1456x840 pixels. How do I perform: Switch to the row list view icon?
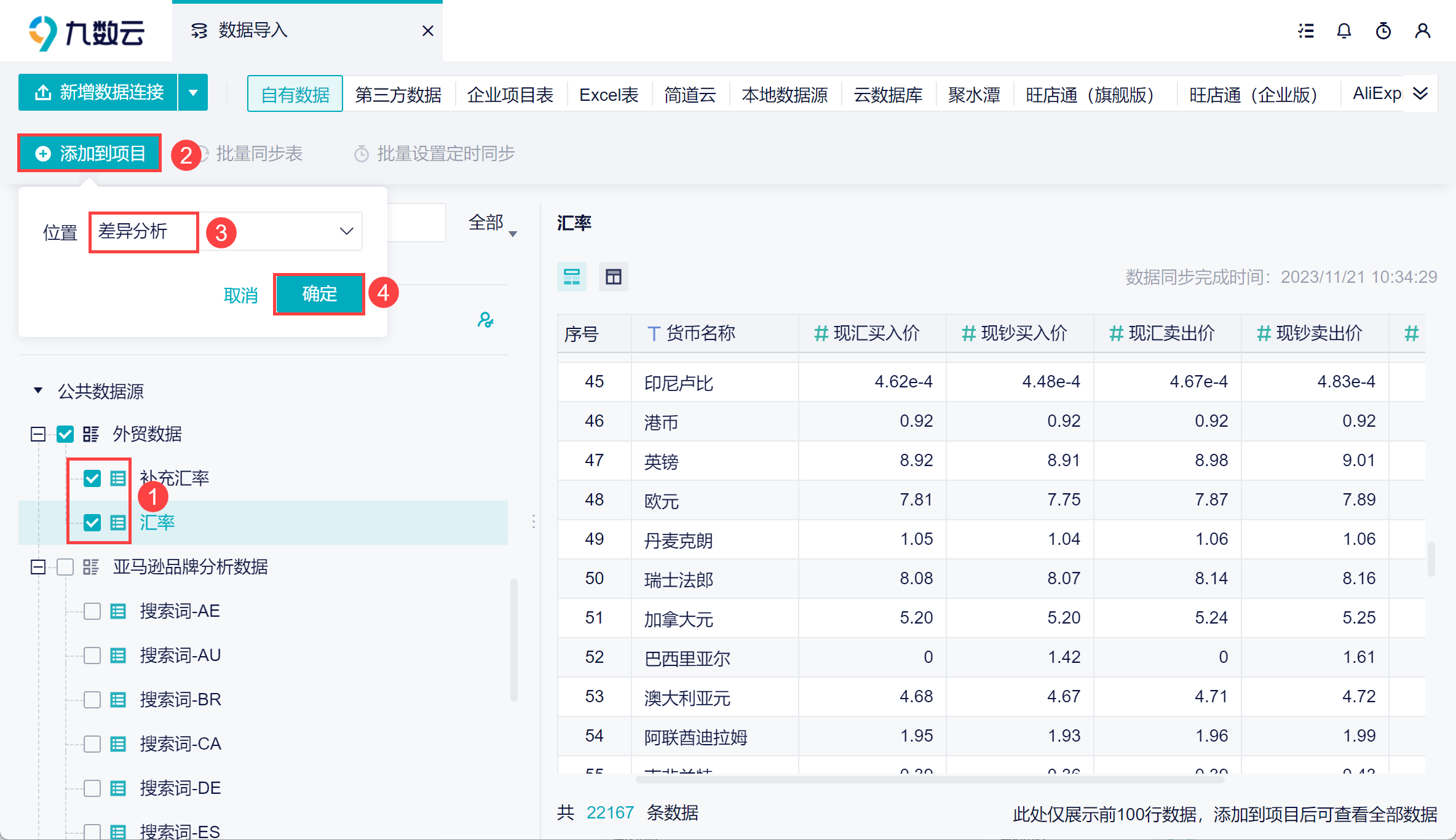572,277
